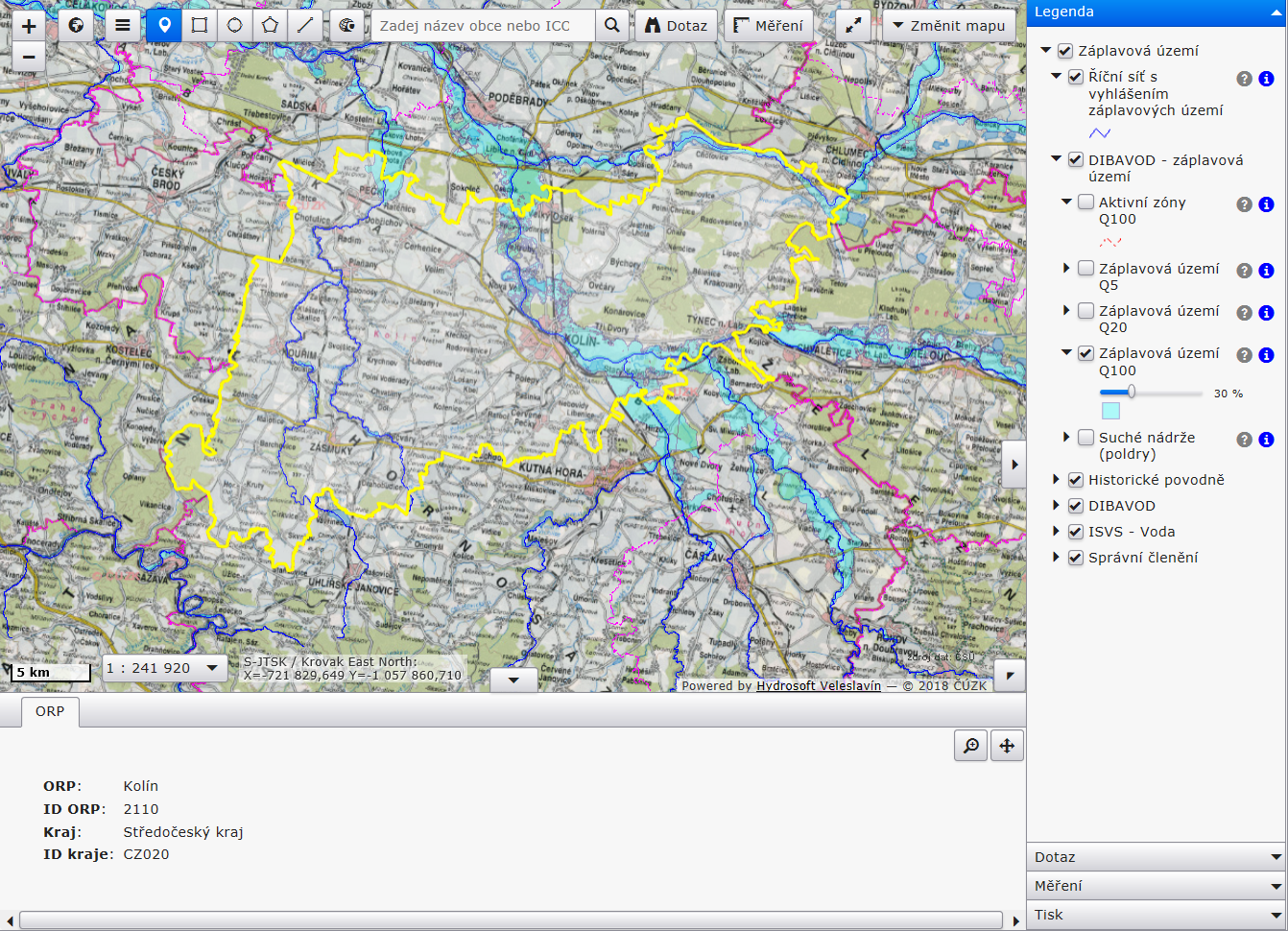Open help for Říční síť layer
This screenshot has width=1288, height=931.
(x=1245, y=79)
